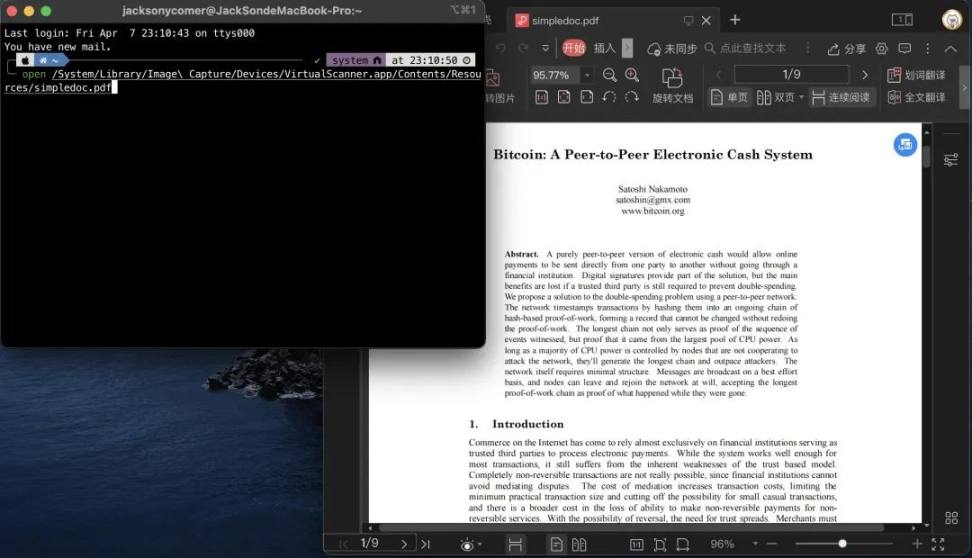
Task: Go to next page in status bar
Action: [404, 544]
